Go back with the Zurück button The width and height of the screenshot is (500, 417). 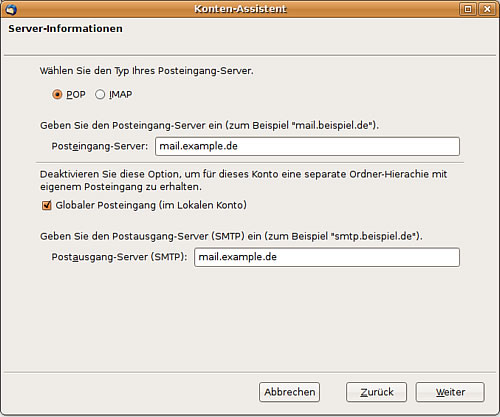click(x=376, y=392)
